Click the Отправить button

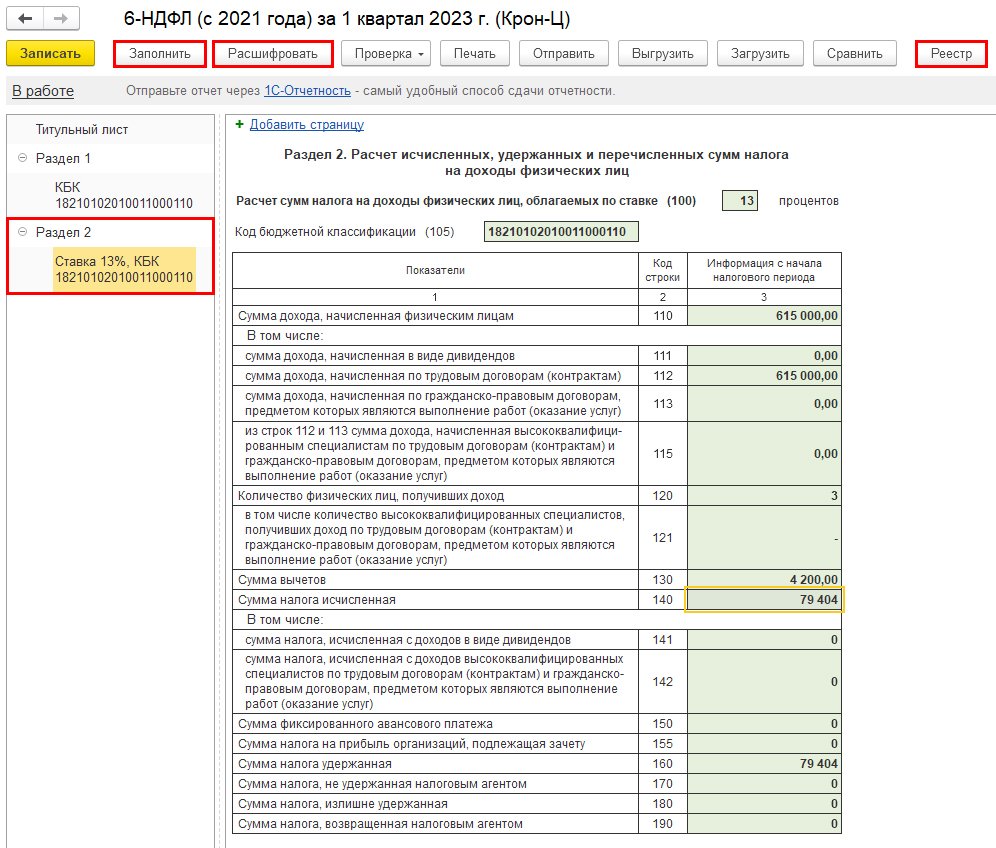(x=563, y=54)
